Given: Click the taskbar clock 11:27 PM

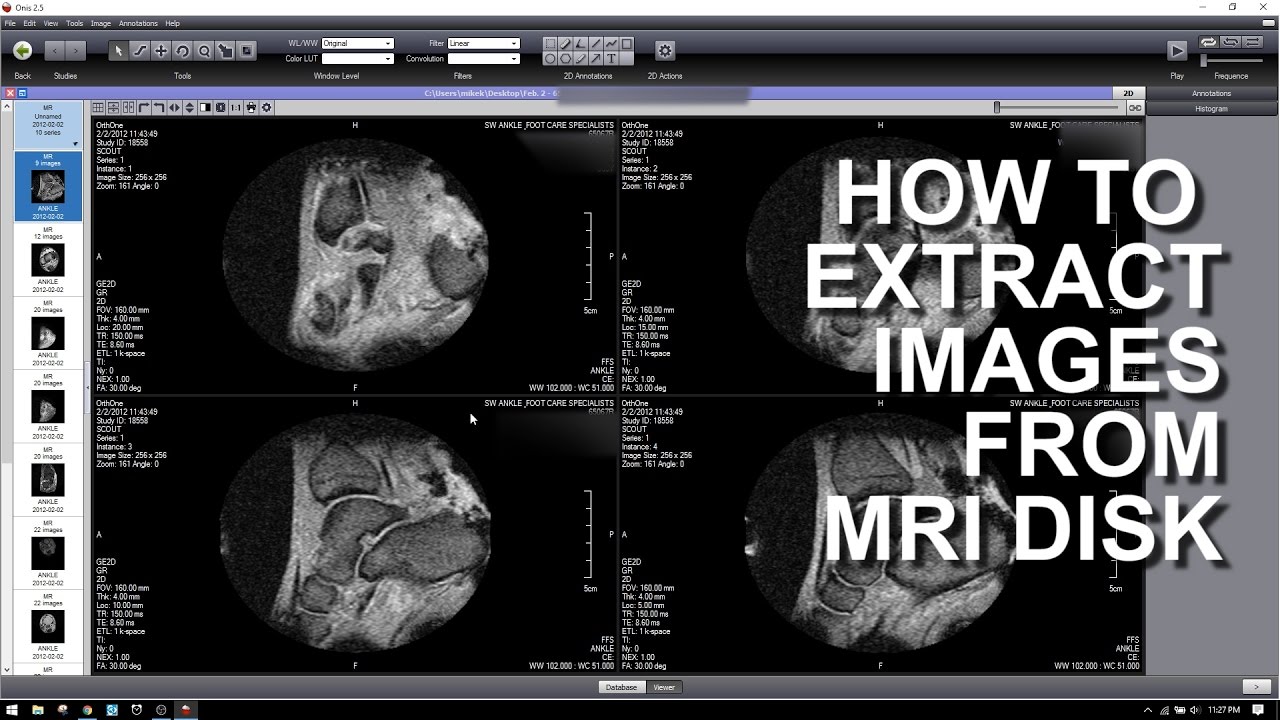Looking at the screenshot, I should [x=1224, y=709].
